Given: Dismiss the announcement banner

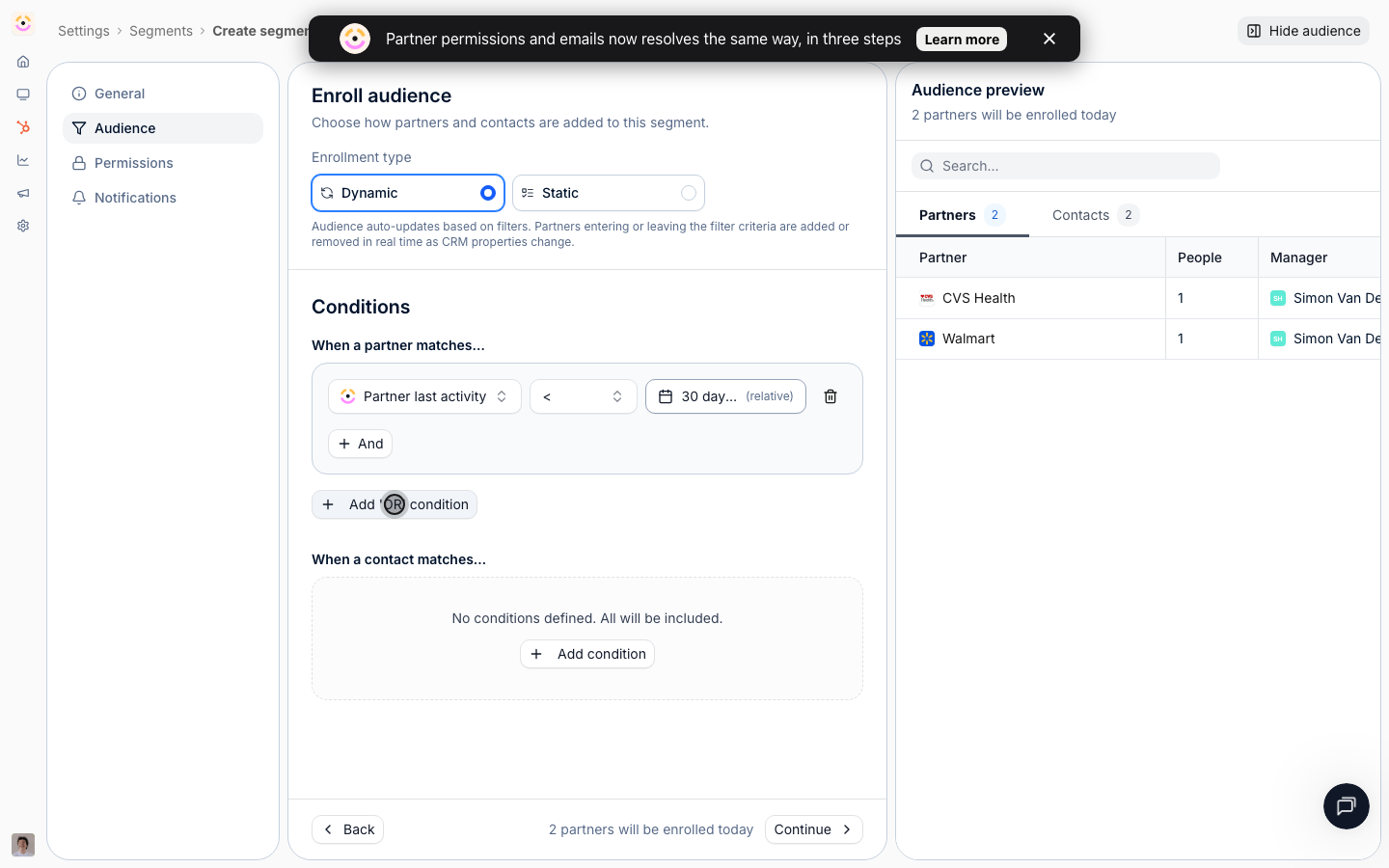Looking at the screenshot, I should (x=1049, y=39).
